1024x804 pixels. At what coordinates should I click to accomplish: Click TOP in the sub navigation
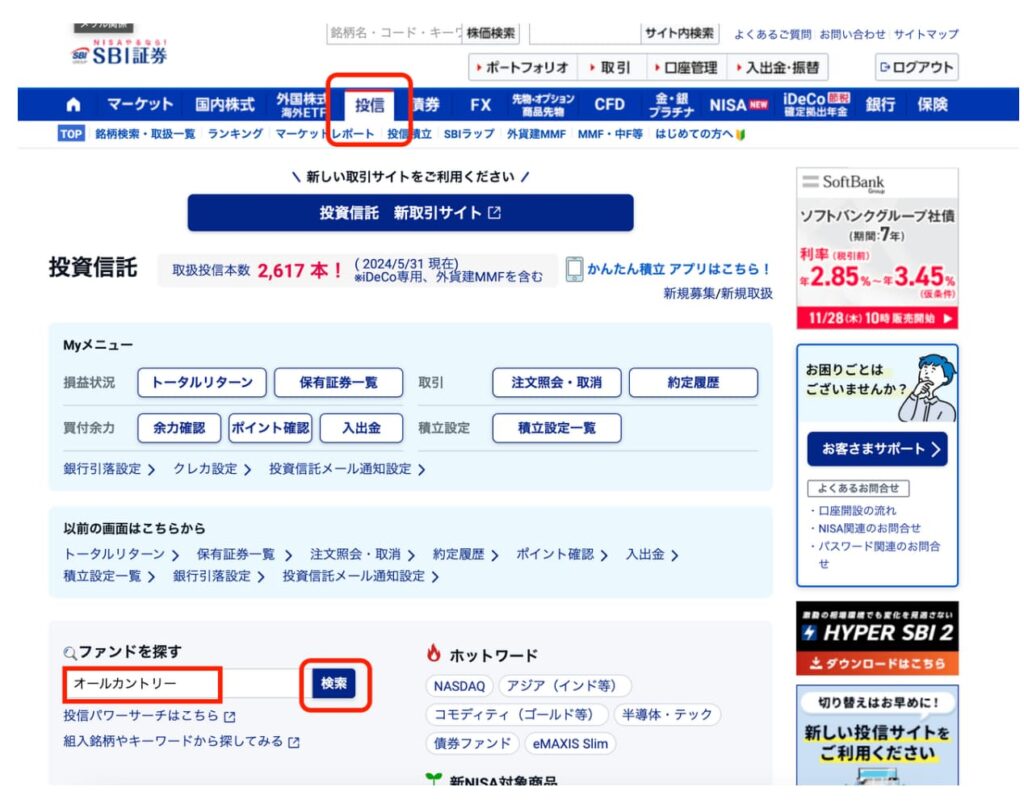point(71,134)
